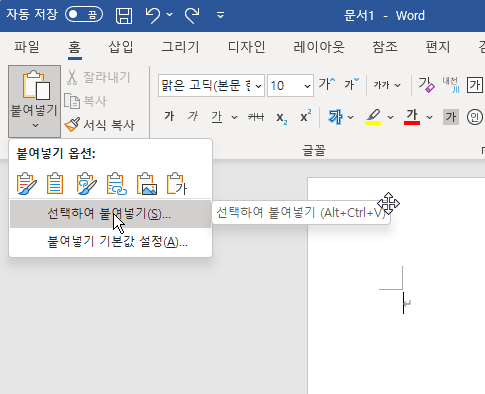Toggle character shading (gray 가)
Image resolution: width=485 pixels, height=394 pixels.
coord(451,117)
